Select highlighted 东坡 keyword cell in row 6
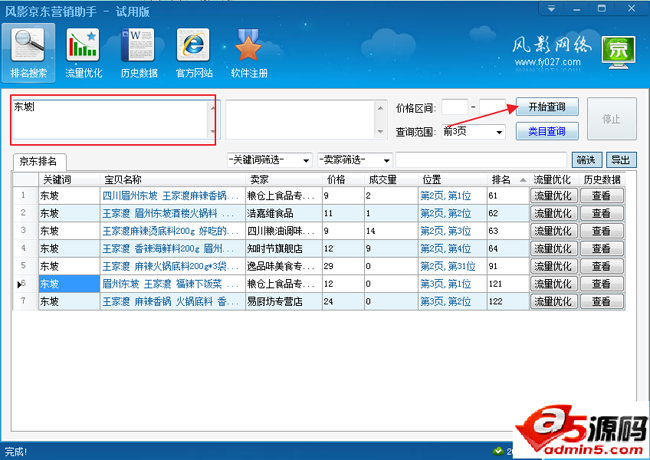 click(69, 284)
